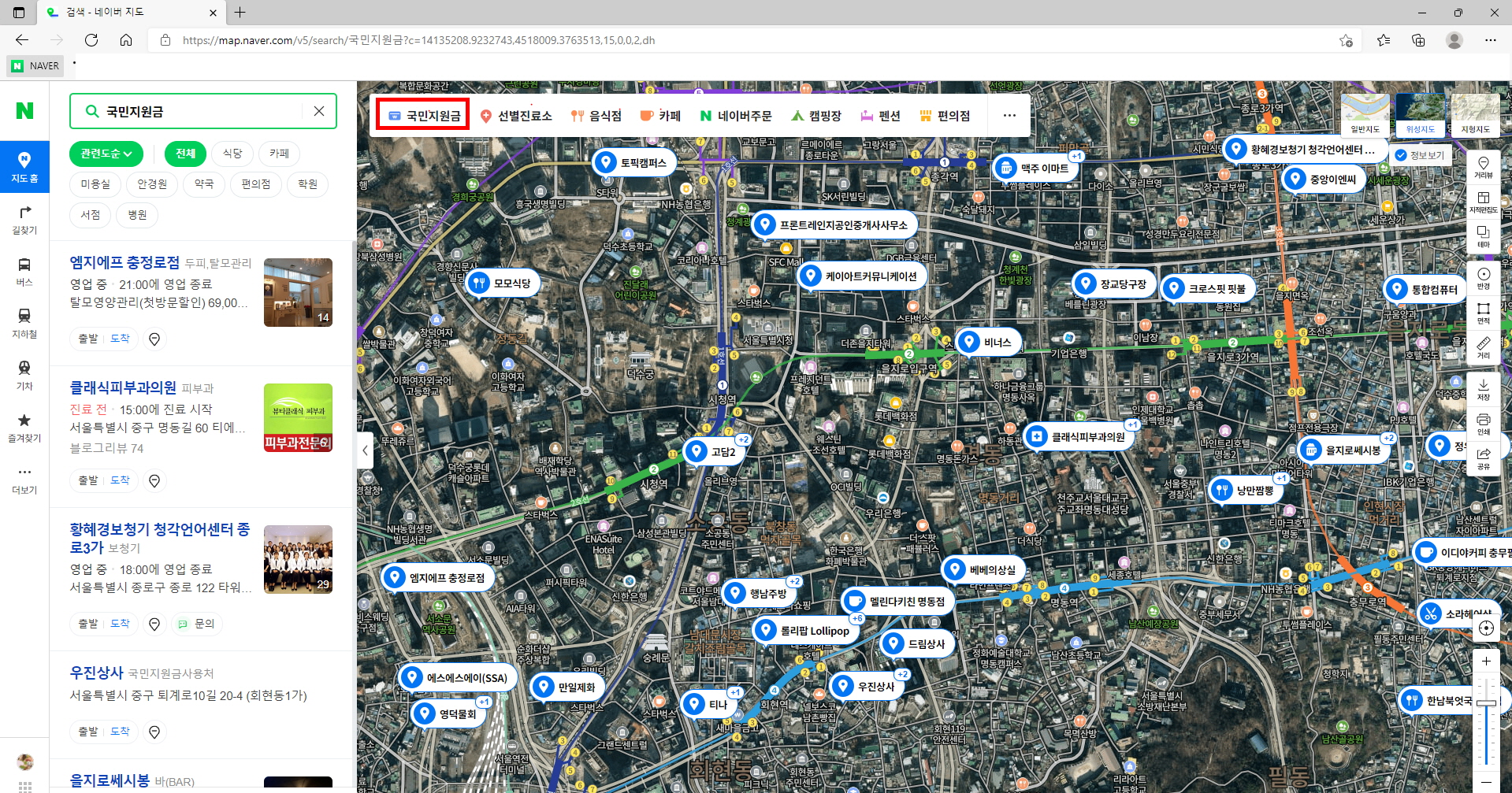Screen dimensions: 1512x793
Task: Set 클래식피부과의원 as 도착 destination
Action: pyautogui.click(x=120, y=480)
